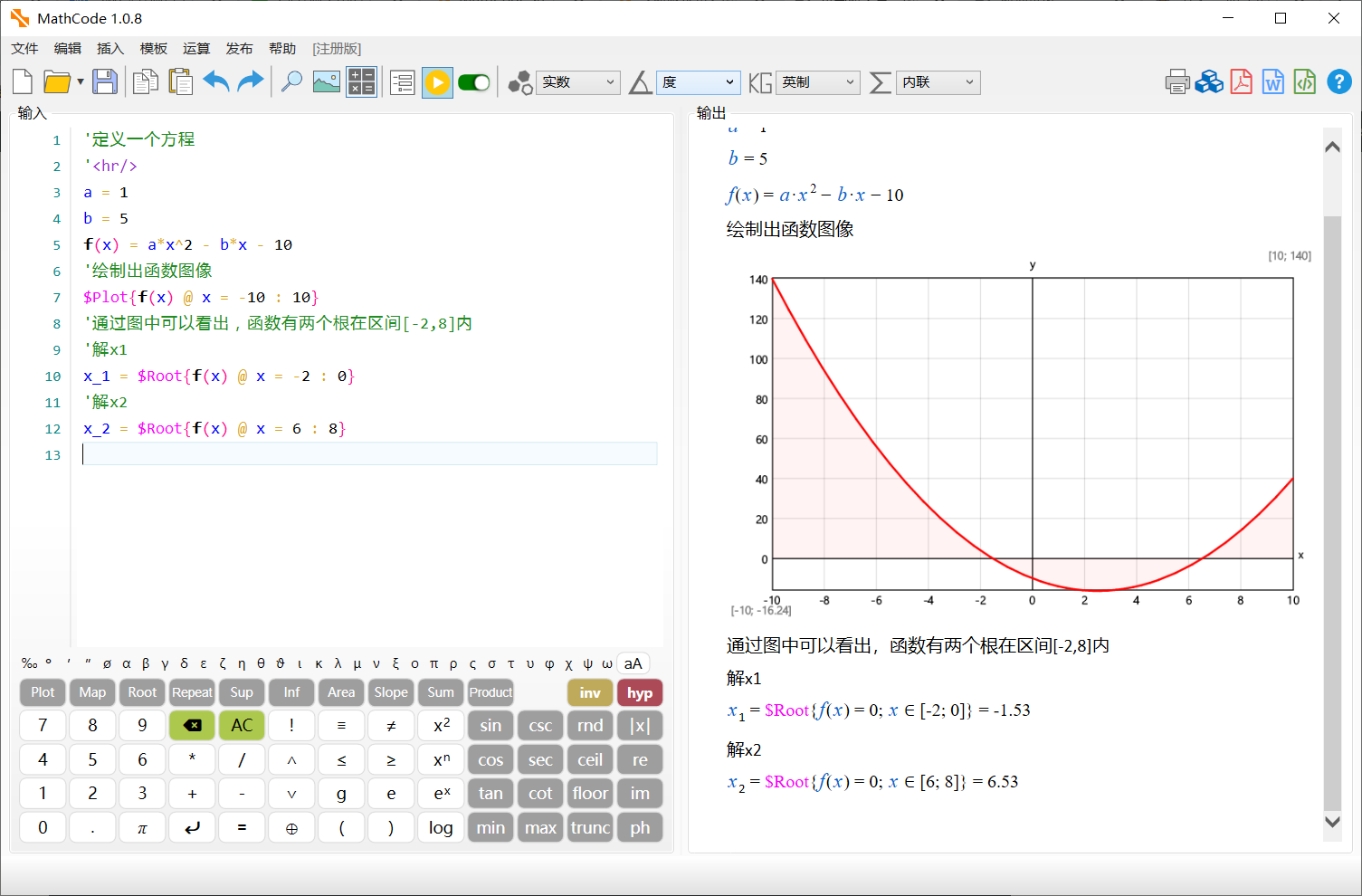Screen dimensions: 1362x896
Task: Click the empty input line 13
Action: [369, 454]
